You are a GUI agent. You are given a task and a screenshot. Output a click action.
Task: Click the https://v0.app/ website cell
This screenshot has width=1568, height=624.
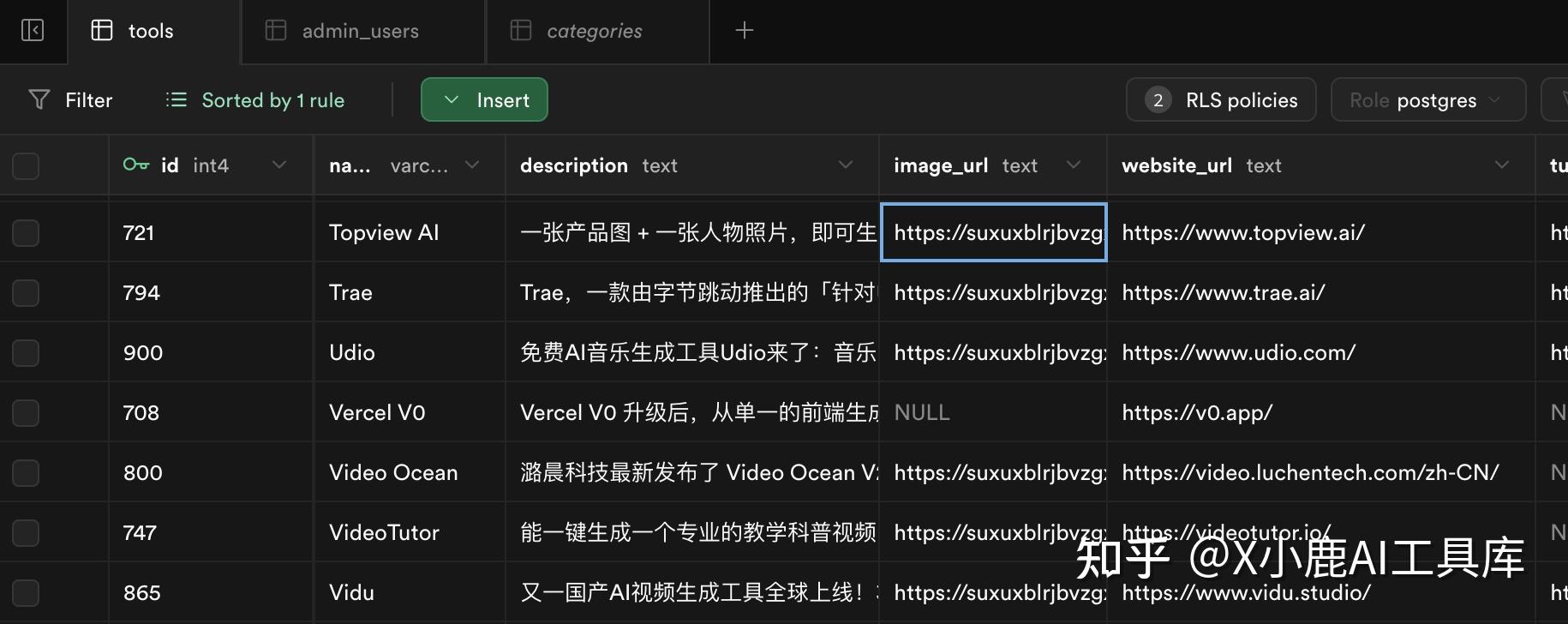coord(1321,412)
